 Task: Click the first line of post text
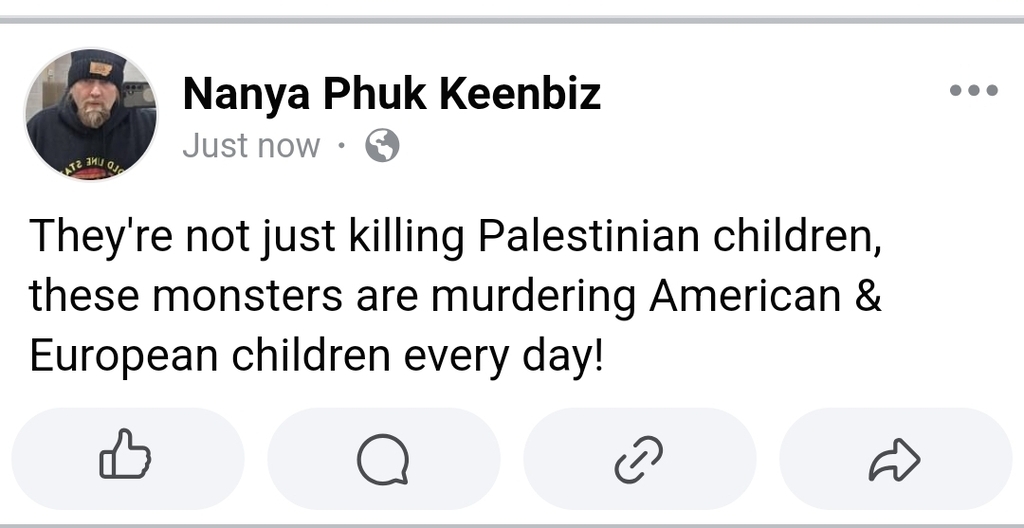point(458,237)
